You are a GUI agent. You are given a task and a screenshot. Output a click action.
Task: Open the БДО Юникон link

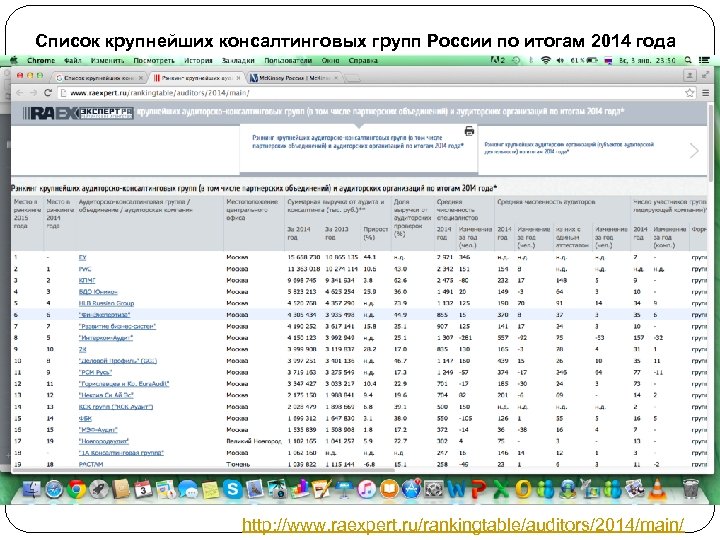(x=98, y=292)
